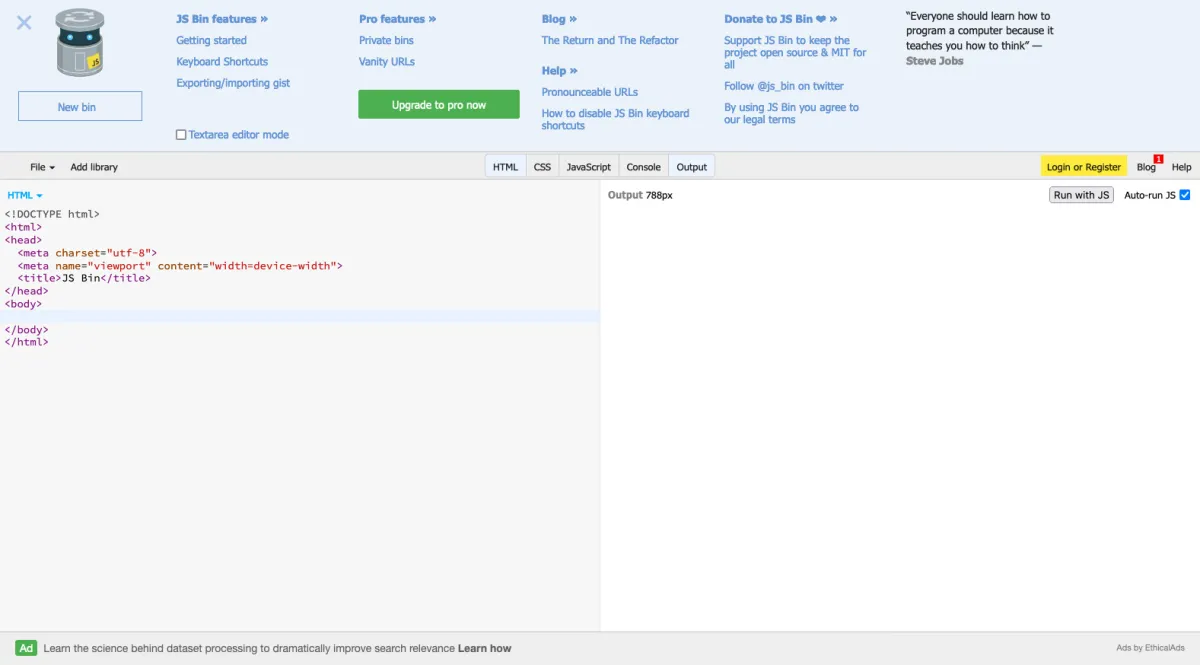
Task: Expand the HTML panel language dropdown
Action: (25, 195)
